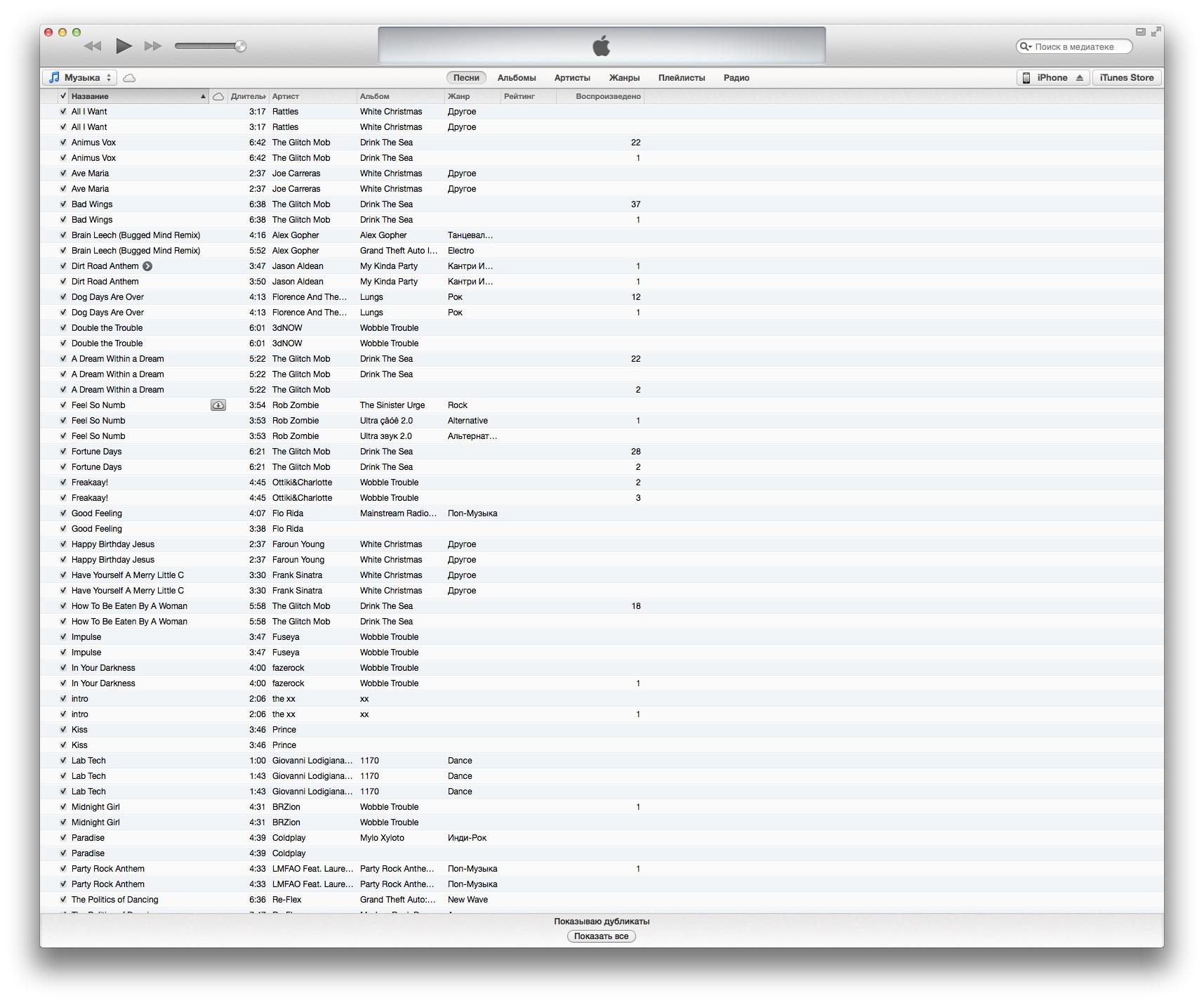Image resolution: width=1204 pixels, height=1003 pixels.
Task: Switch to the mini player window
Action: pyautogui.click(x=1141, y=32)
